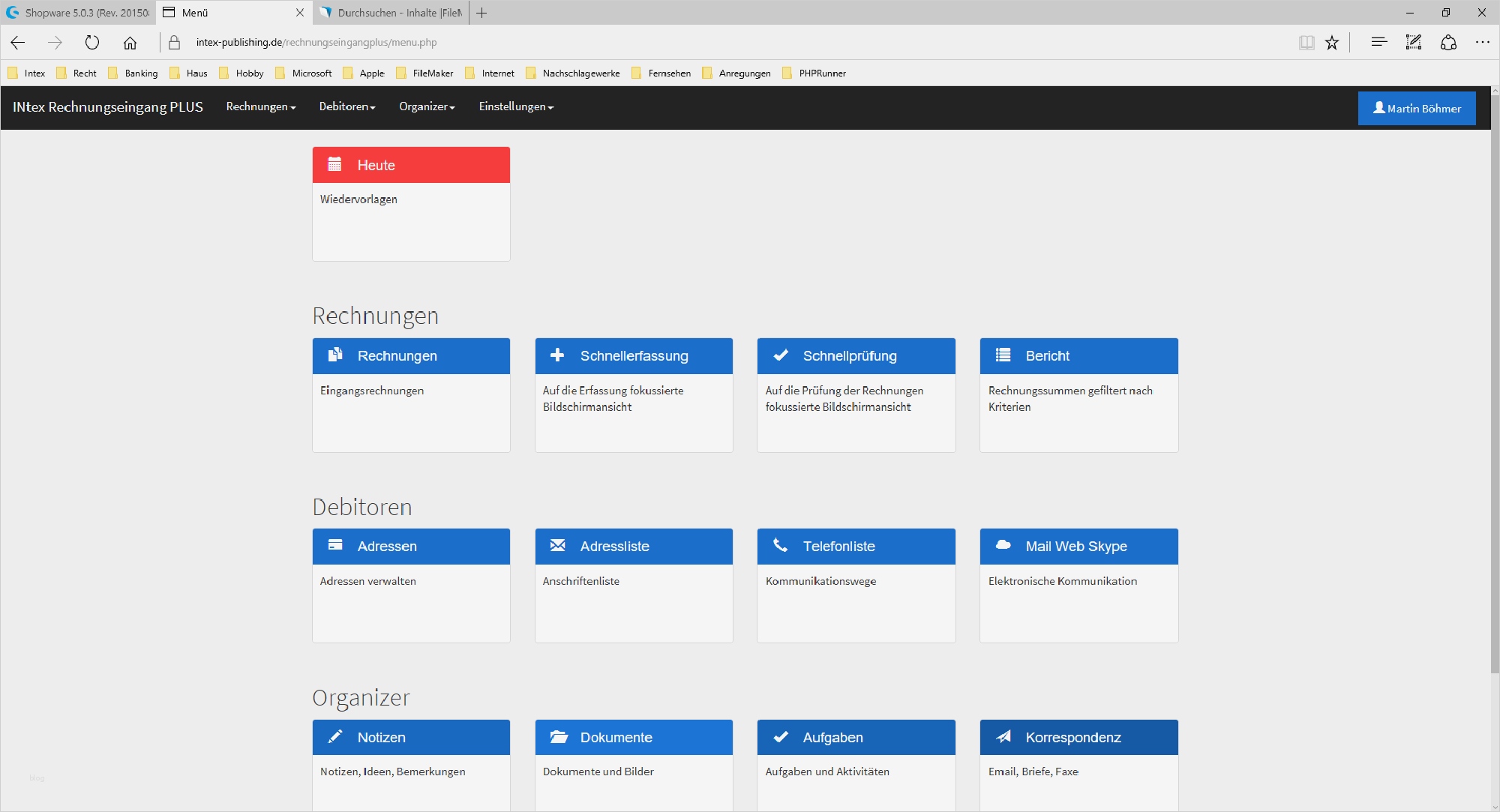Click the phone icon on Telefonliste
The height and width of the screenshot is (812, 1500).
(x=780, y=546)
